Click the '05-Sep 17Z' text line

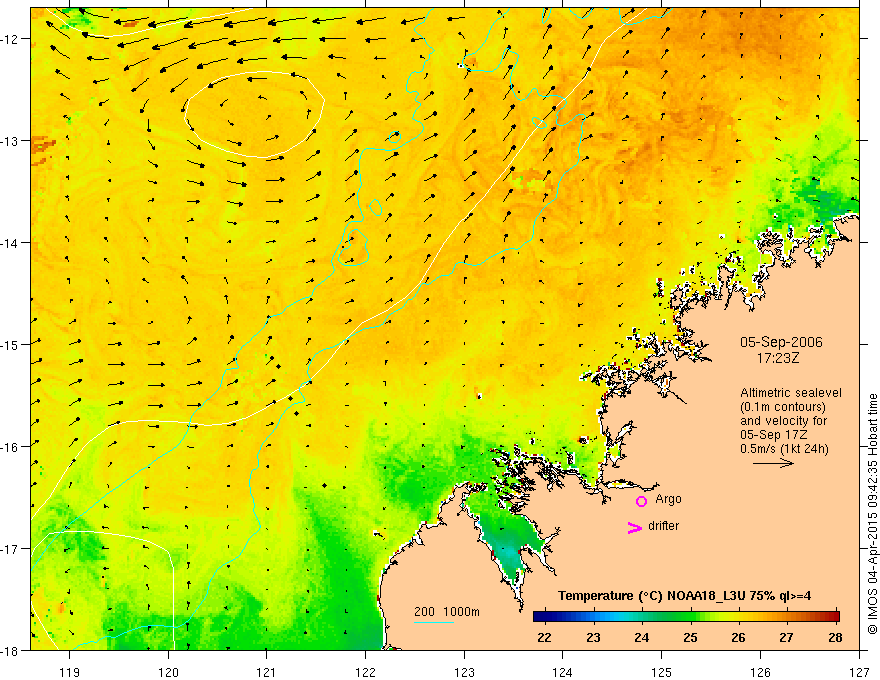coord(773,435)
